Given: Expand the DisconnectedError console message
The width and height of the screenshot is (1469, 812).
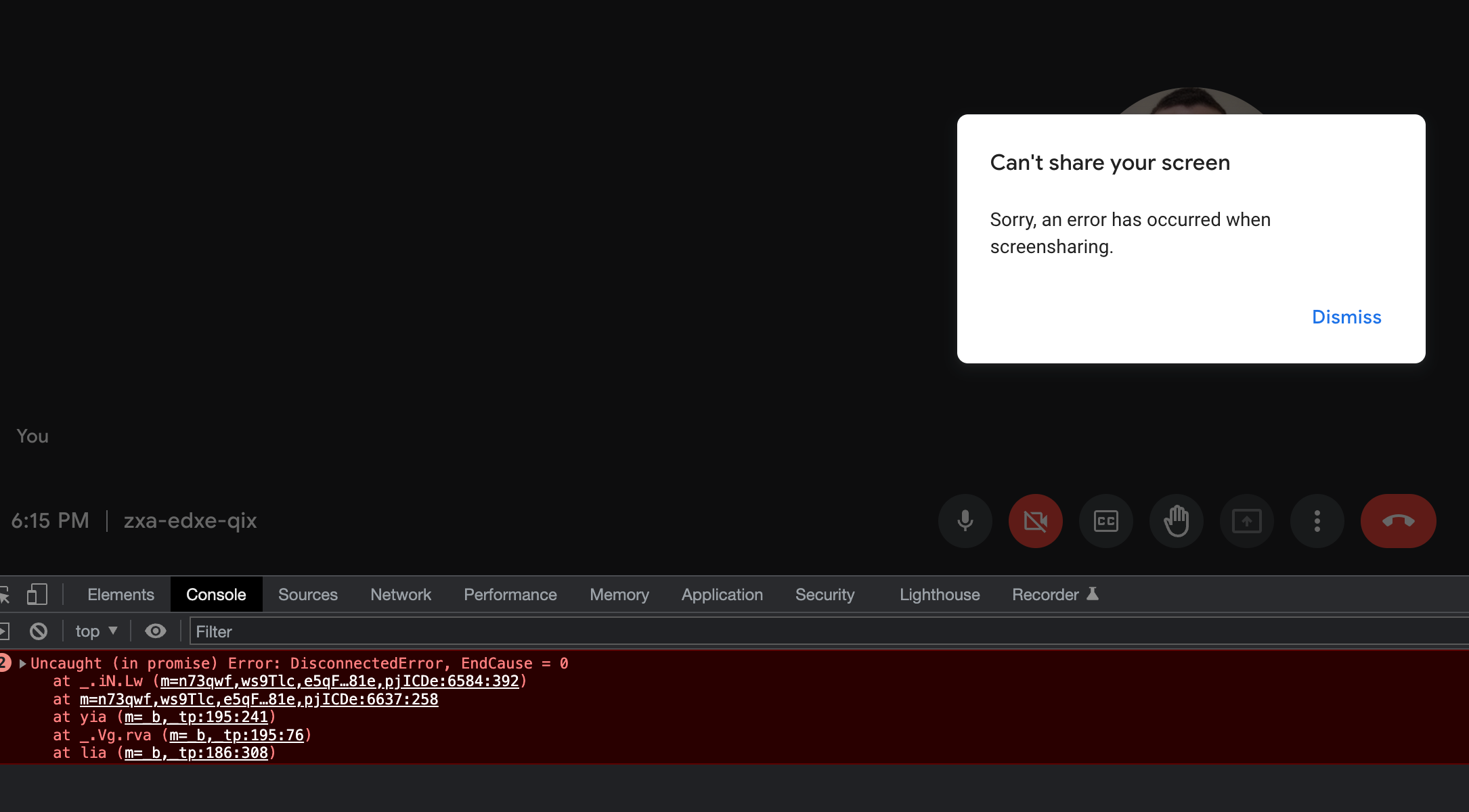Looking at the screenshot, I should tap(23, 663).
